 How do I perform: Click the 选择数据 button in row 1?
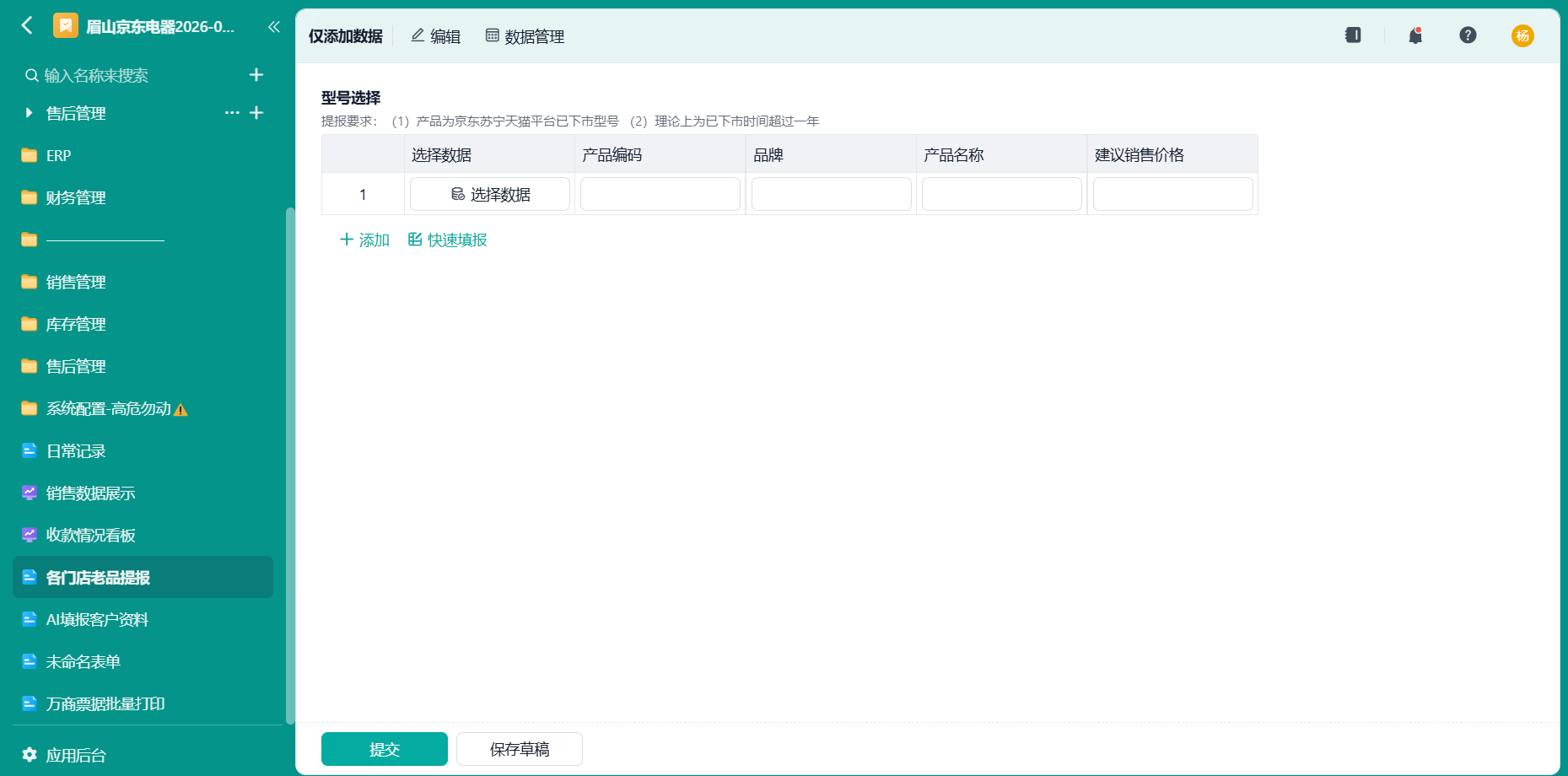[490, 194]
